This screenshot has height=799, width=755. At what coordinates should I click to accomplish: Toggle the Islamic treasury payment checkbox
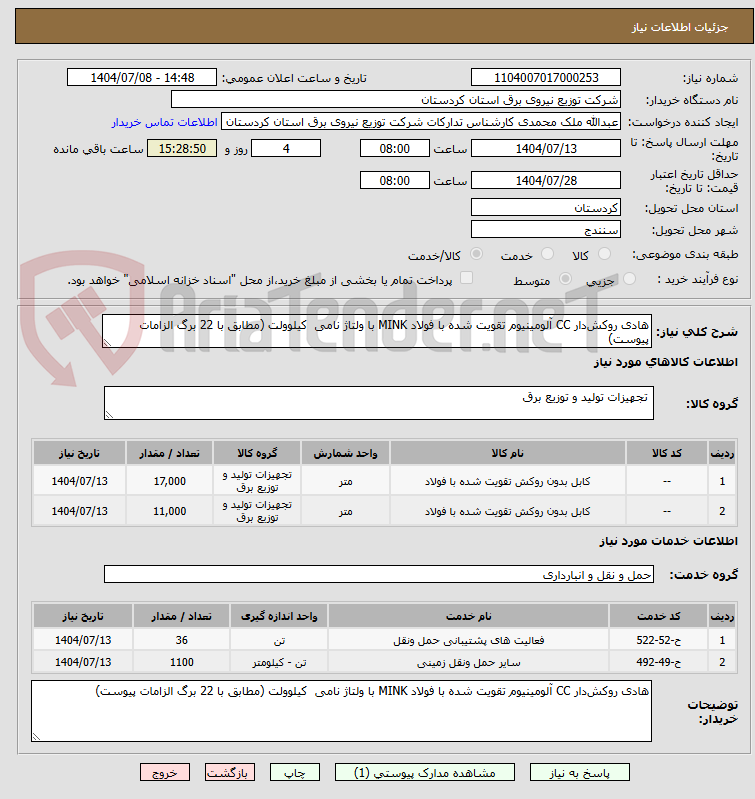click(x=466, y=278)
